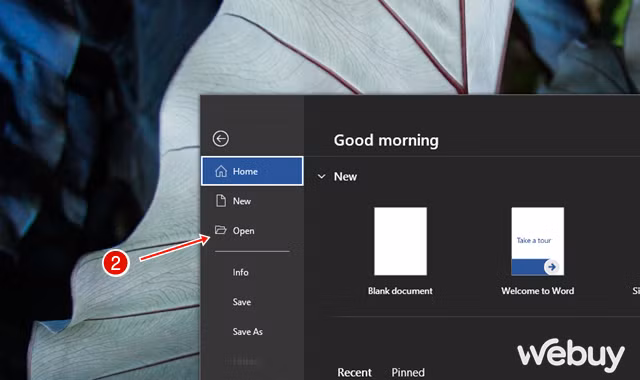Click the arrow on Take a tour
Image resolution: width=640 pixels, height=380 pixels.
tap(552, 267)
